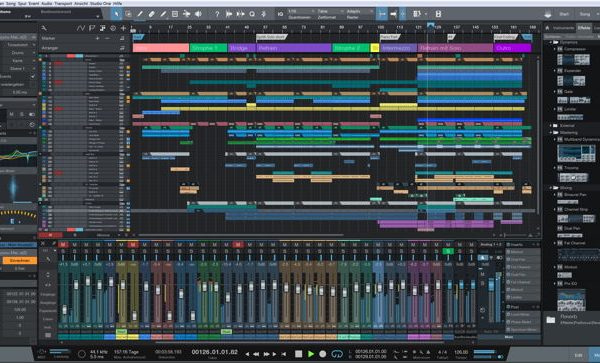Click the minus button on the Marker track
Viewport: 600px width, 363px height.
click(x=107, y=38)
